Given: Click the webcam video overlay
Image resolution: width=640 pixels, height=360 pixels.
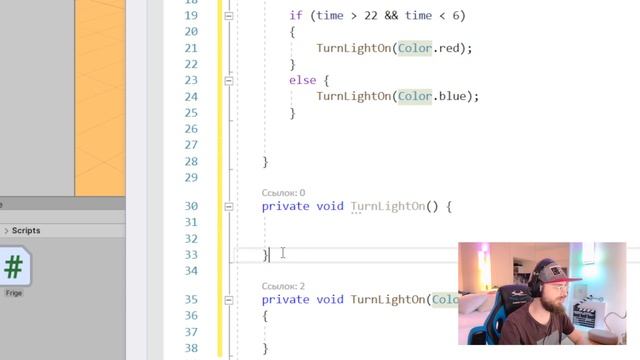Looking at the screenshot, I should pyautogui.click(x=542, y=293).
